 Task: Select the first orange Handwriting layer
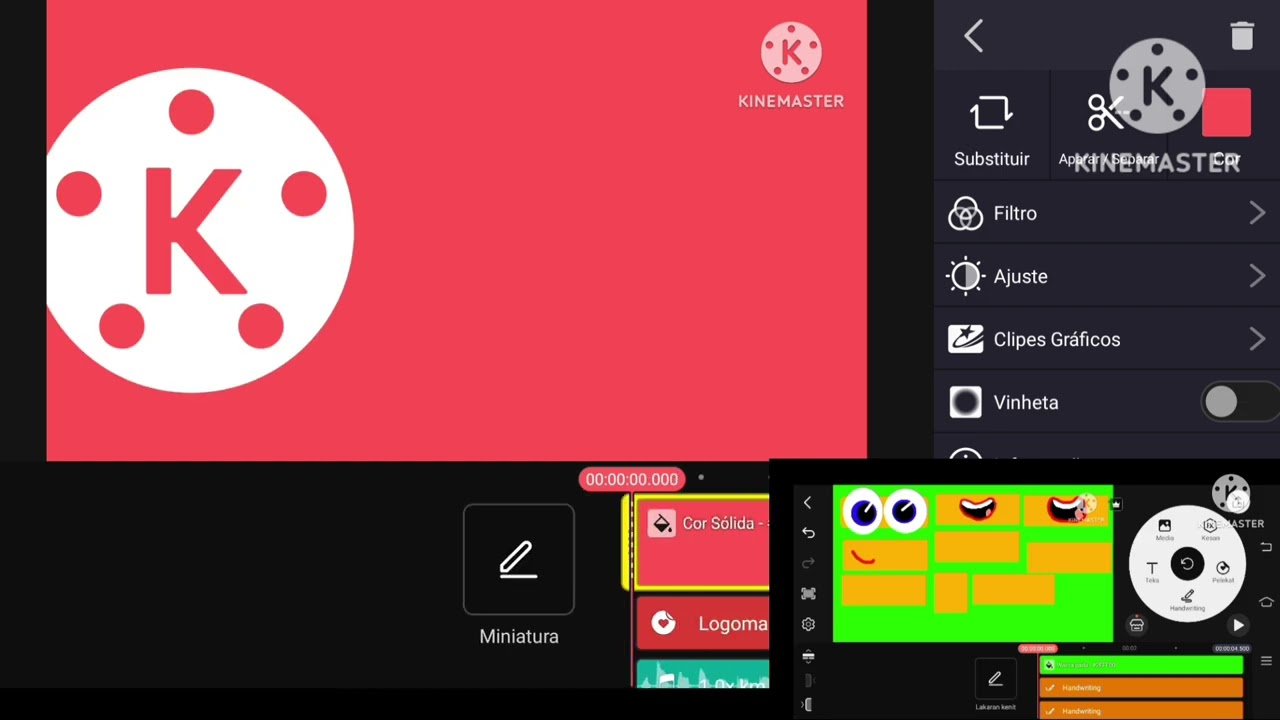pyautogui.click(x=1140, y=687)
